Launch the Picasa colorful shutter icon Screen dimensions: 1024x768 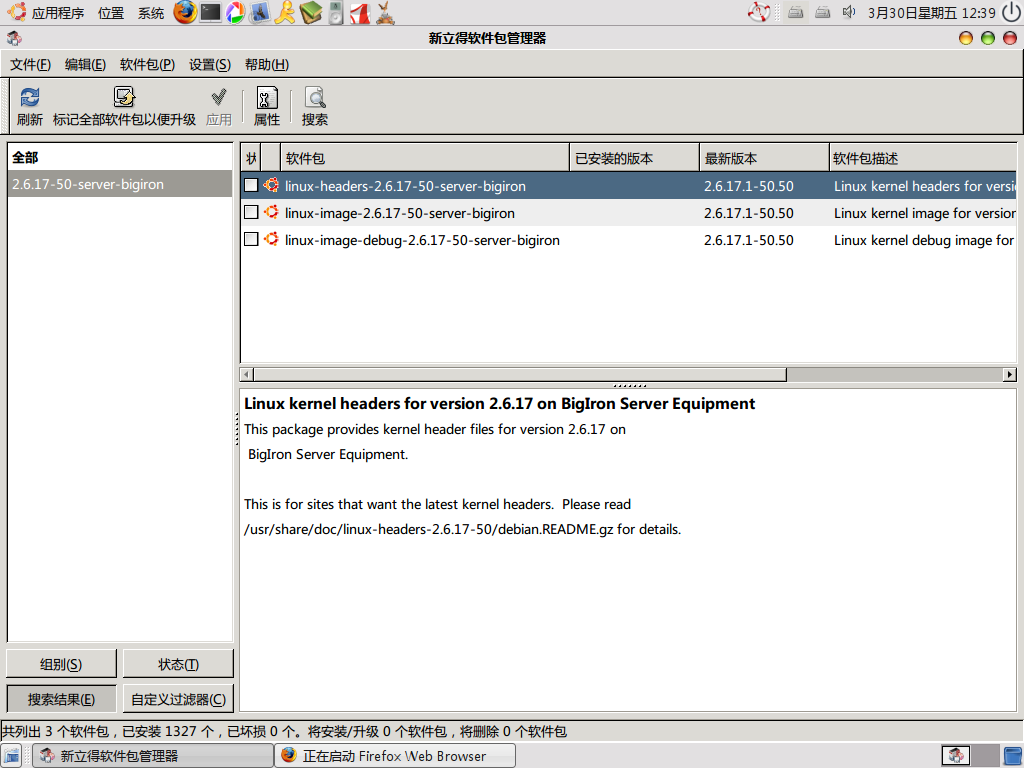[x=235, y=12]
